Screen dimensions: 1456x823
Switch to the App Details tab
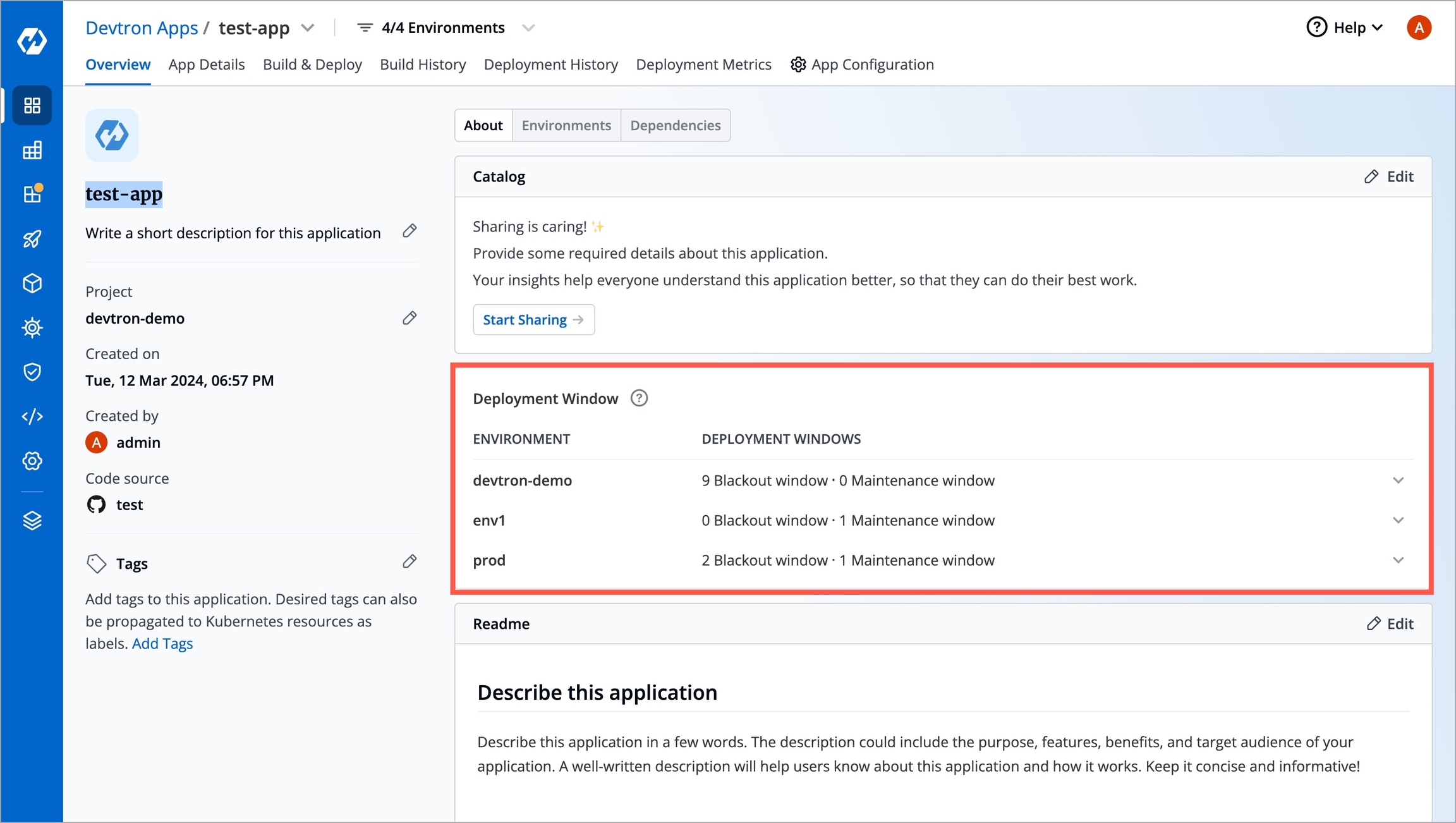(207, 64)
